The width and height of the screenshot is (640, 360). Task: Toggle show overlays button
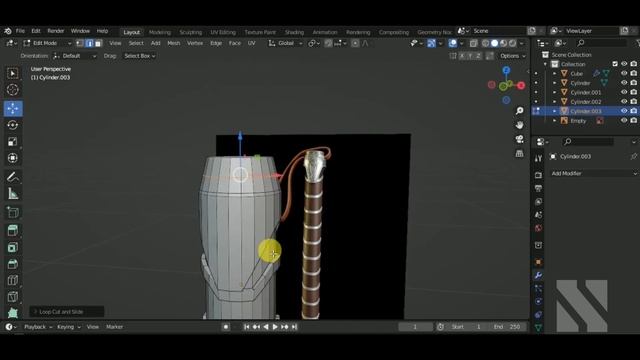coord(453,43)
